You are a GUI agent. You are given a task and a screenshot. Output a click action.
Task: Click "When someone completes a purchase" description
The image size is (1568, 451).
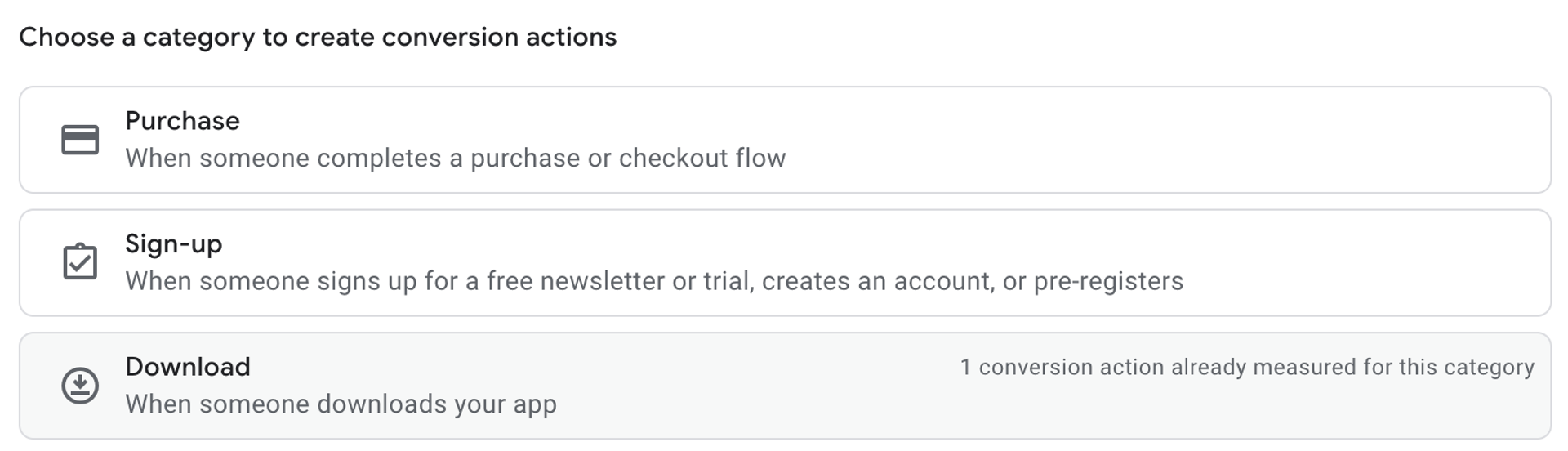(x=455, y=158)
